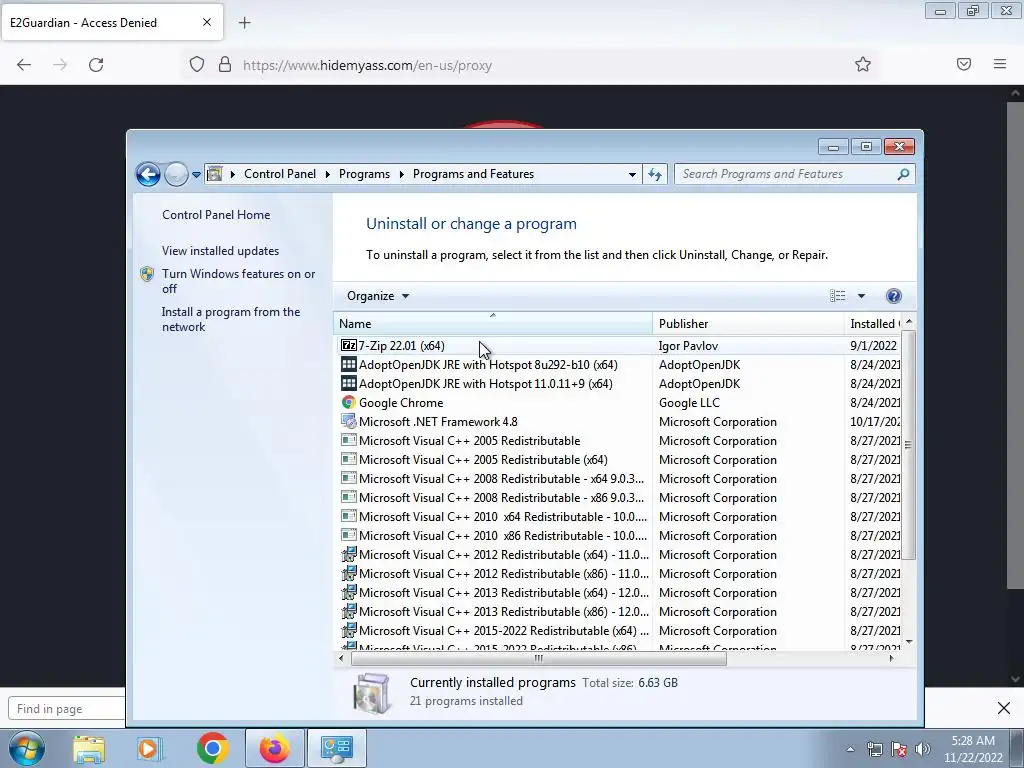Open the help question mark icon
Viewport: 1024px width, 768px height.
[x=893, y=296]
